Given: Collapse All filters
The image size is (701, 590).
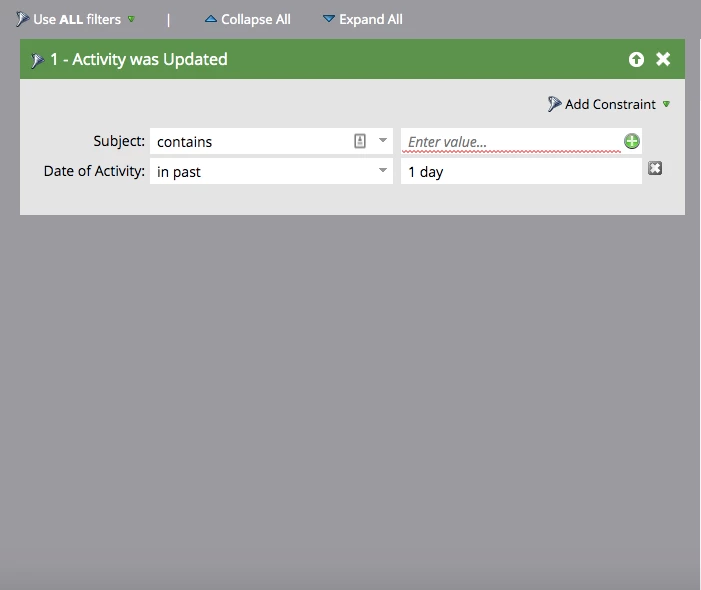Looking at the screenshot, I should 248,20.
